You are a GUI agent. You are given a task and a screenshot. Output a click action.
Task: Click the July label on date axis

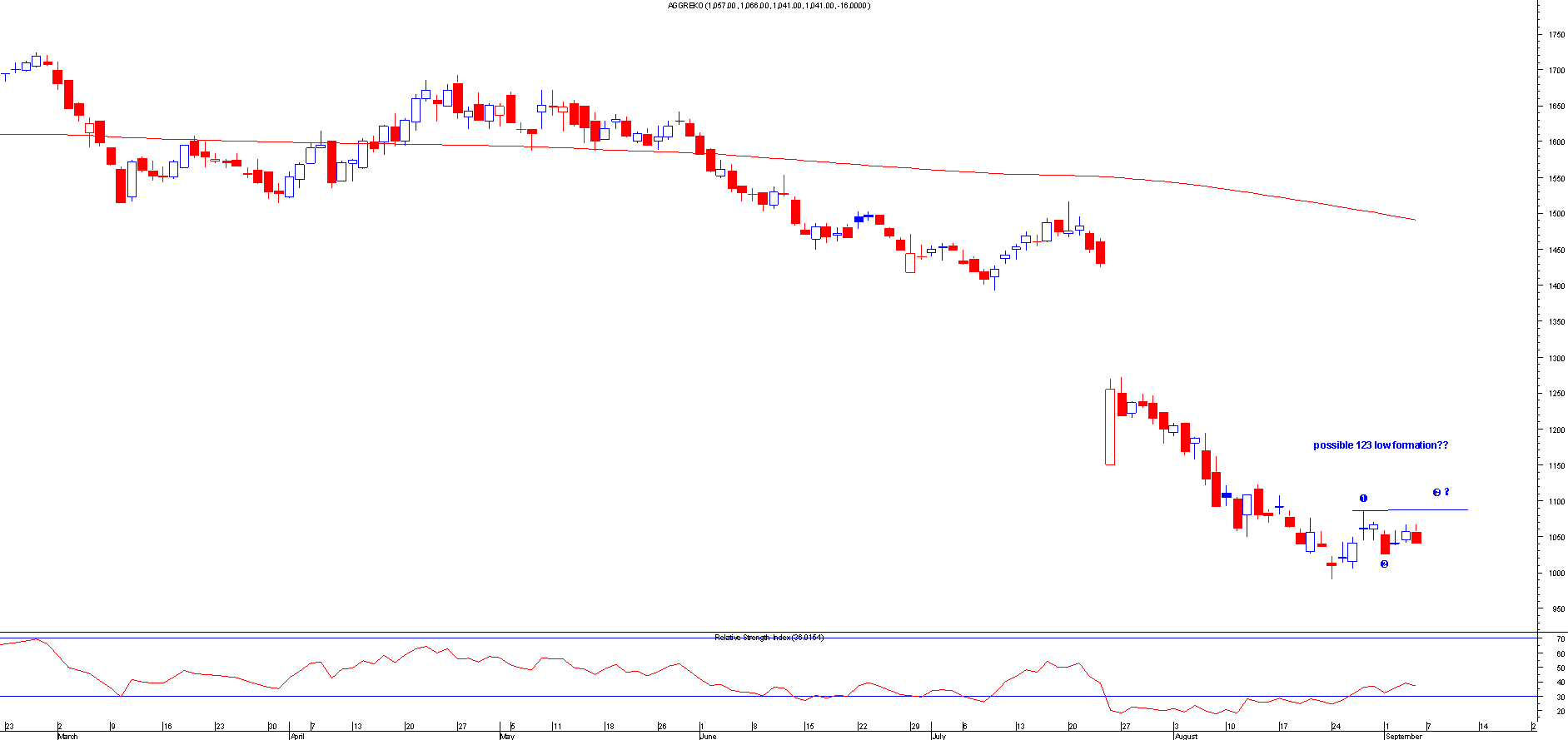(x=938, y=736)
